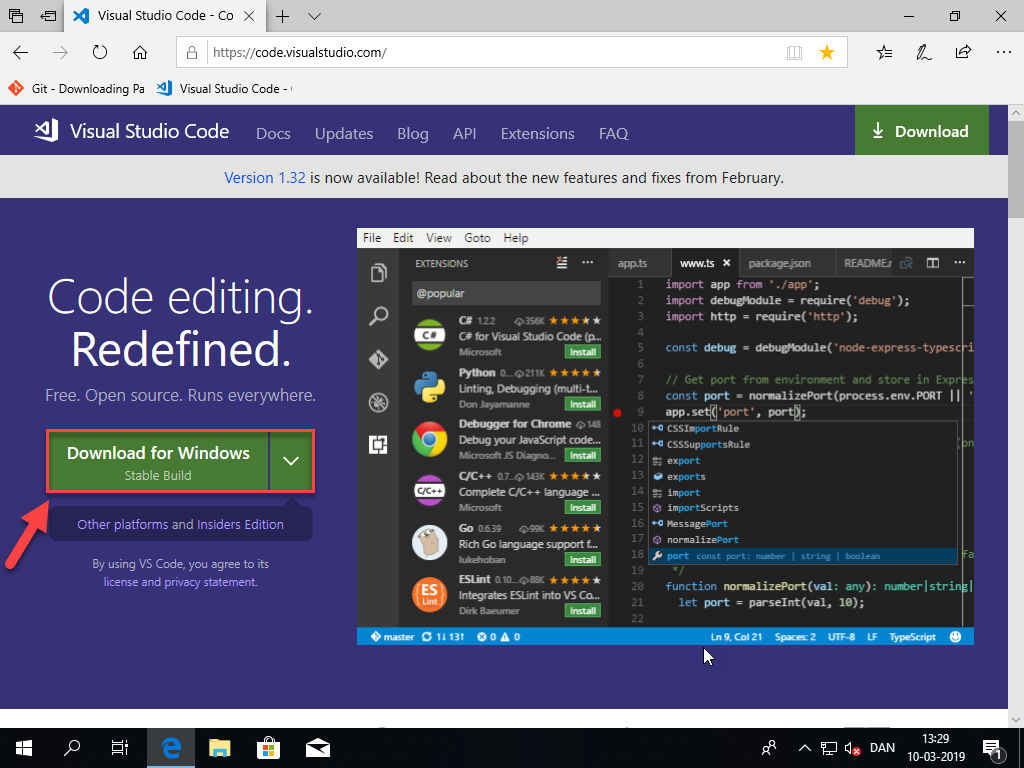Switch the DAN input language
The image size is (1024, 768).
[x=882, y=748]
